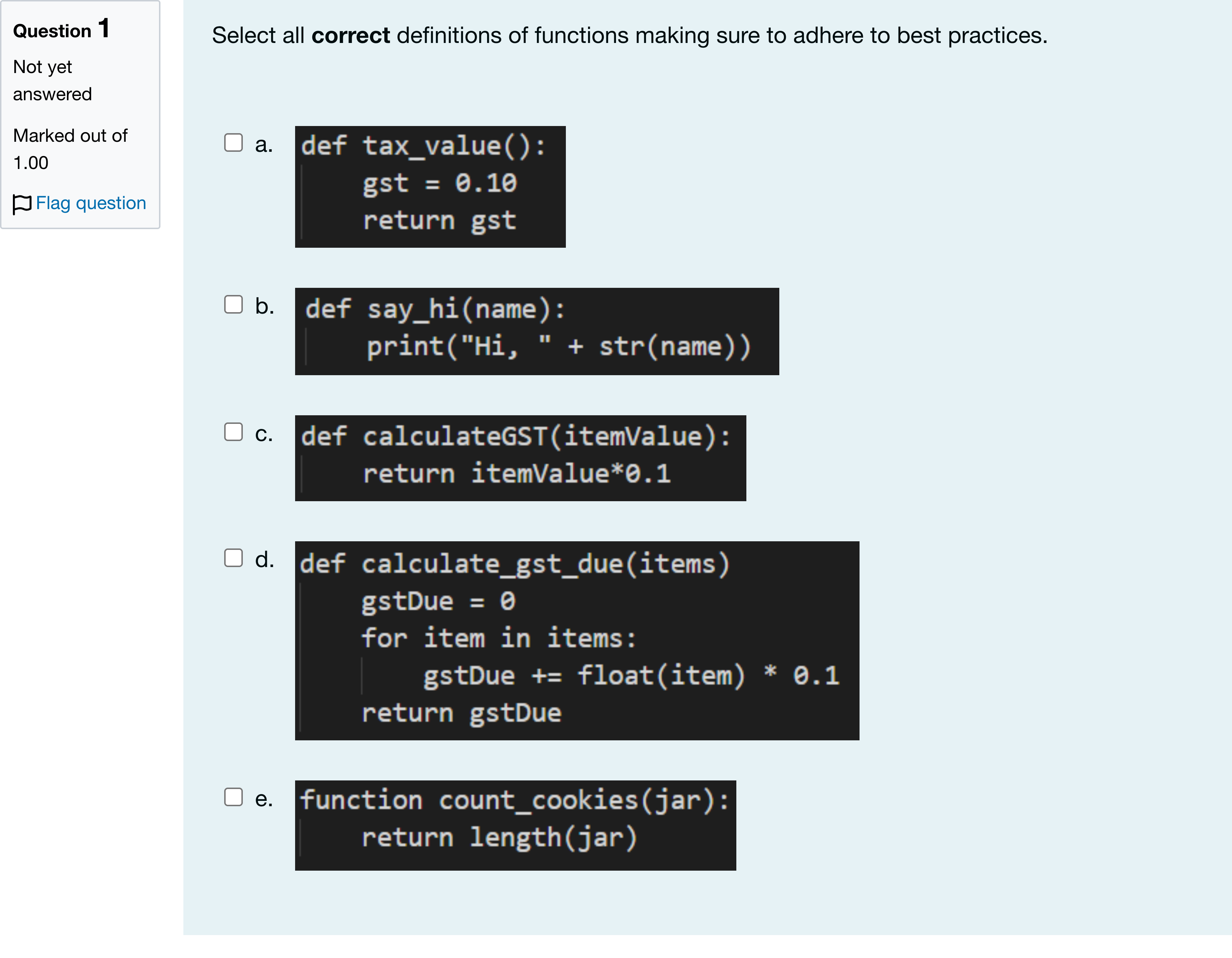Click the Not yet answered status text
This screenshot has height=958, width=1232.
click(52, 81)
